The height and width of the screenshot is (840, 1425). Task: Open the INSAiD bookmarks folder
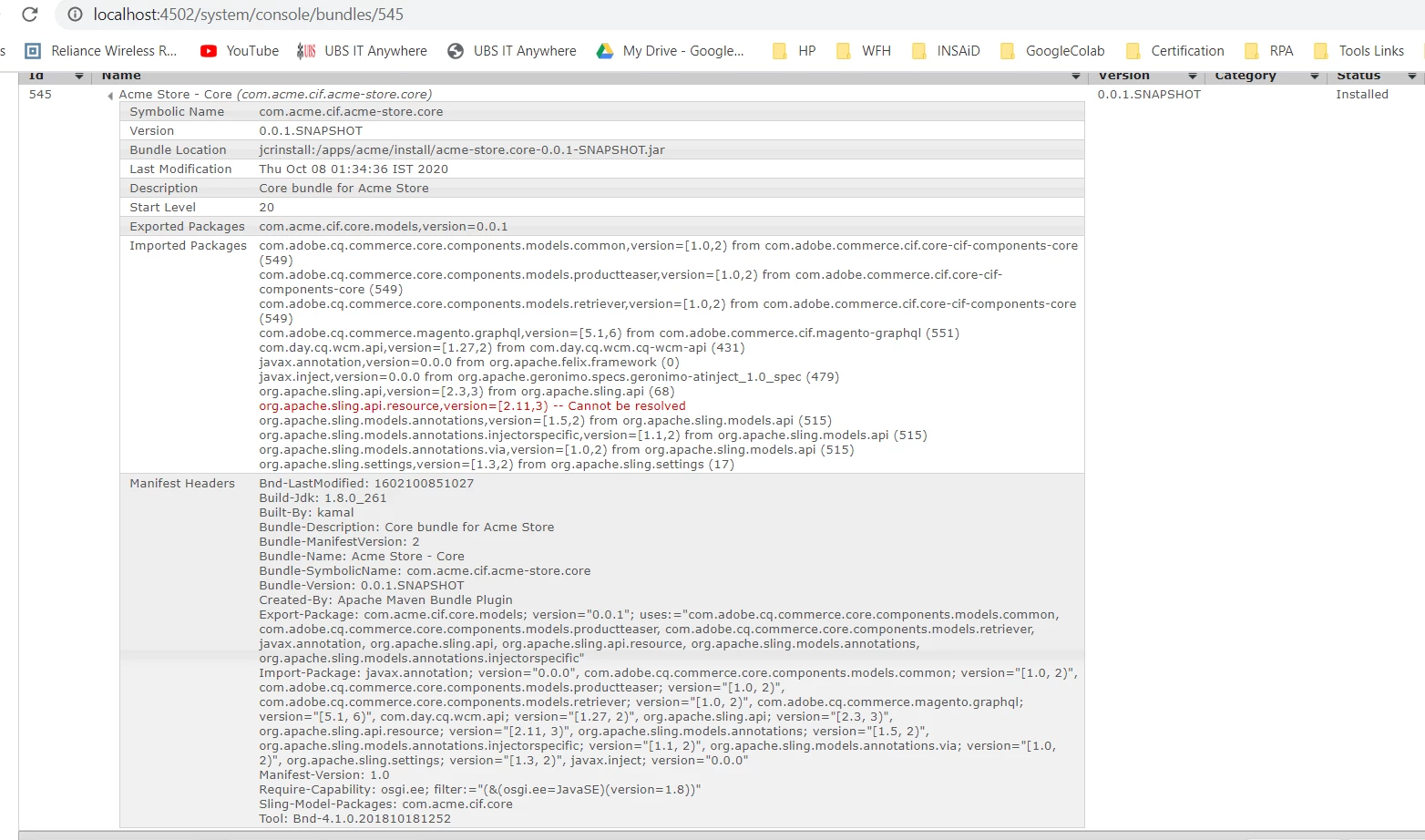[946, 51]
